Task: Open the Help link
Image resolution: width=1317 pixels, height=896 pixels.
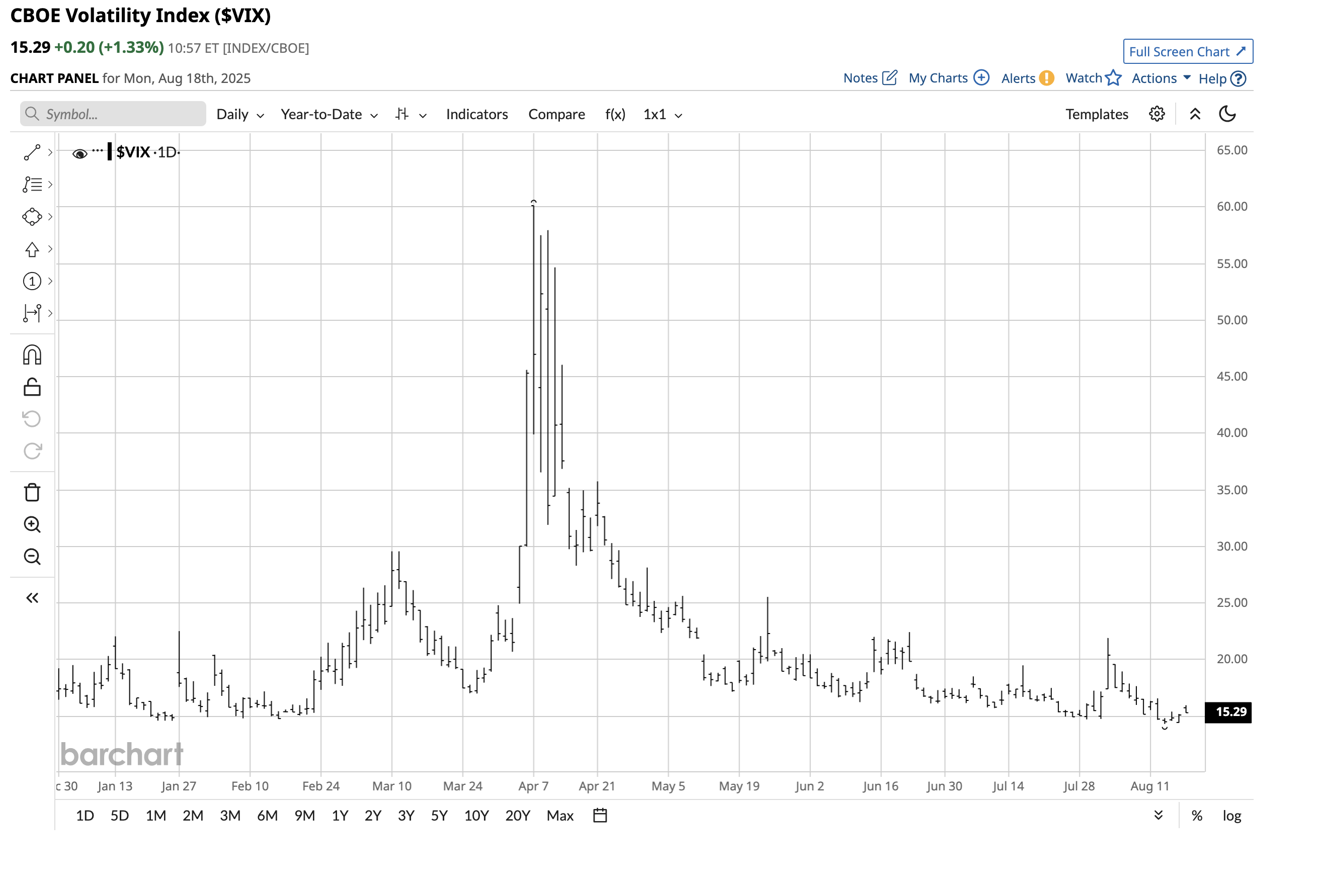Action: pyautogui.click(x=1222, y=79)
